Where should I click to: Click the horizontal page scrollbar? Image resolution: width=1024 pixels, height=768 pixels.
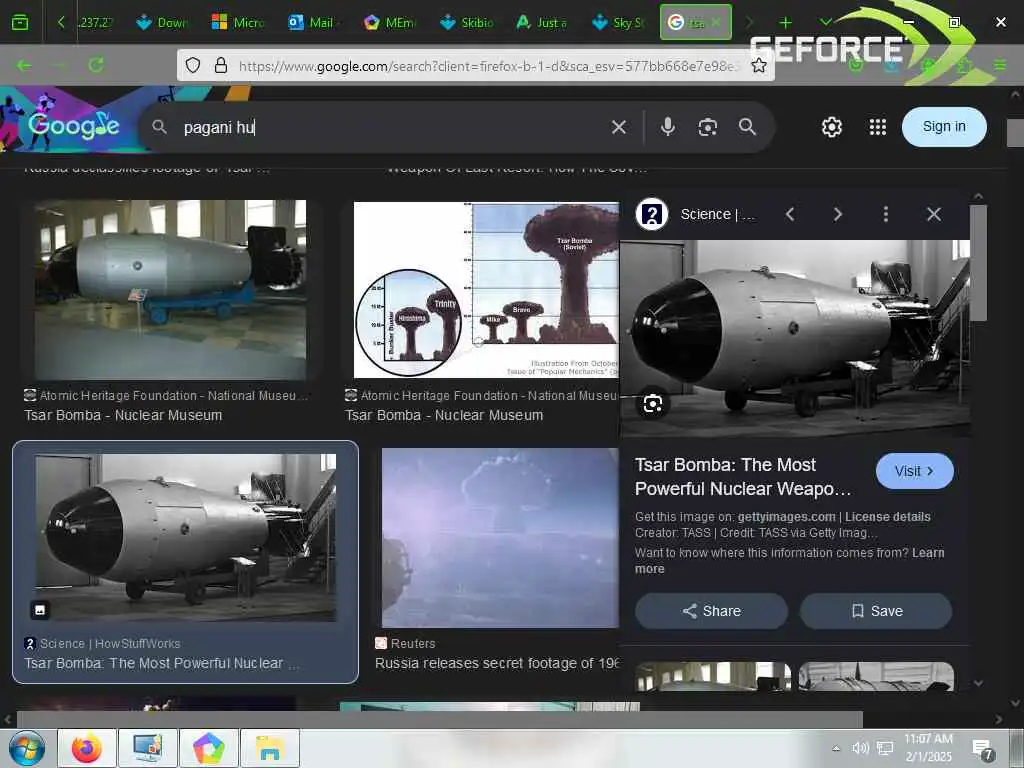point(440,719)
